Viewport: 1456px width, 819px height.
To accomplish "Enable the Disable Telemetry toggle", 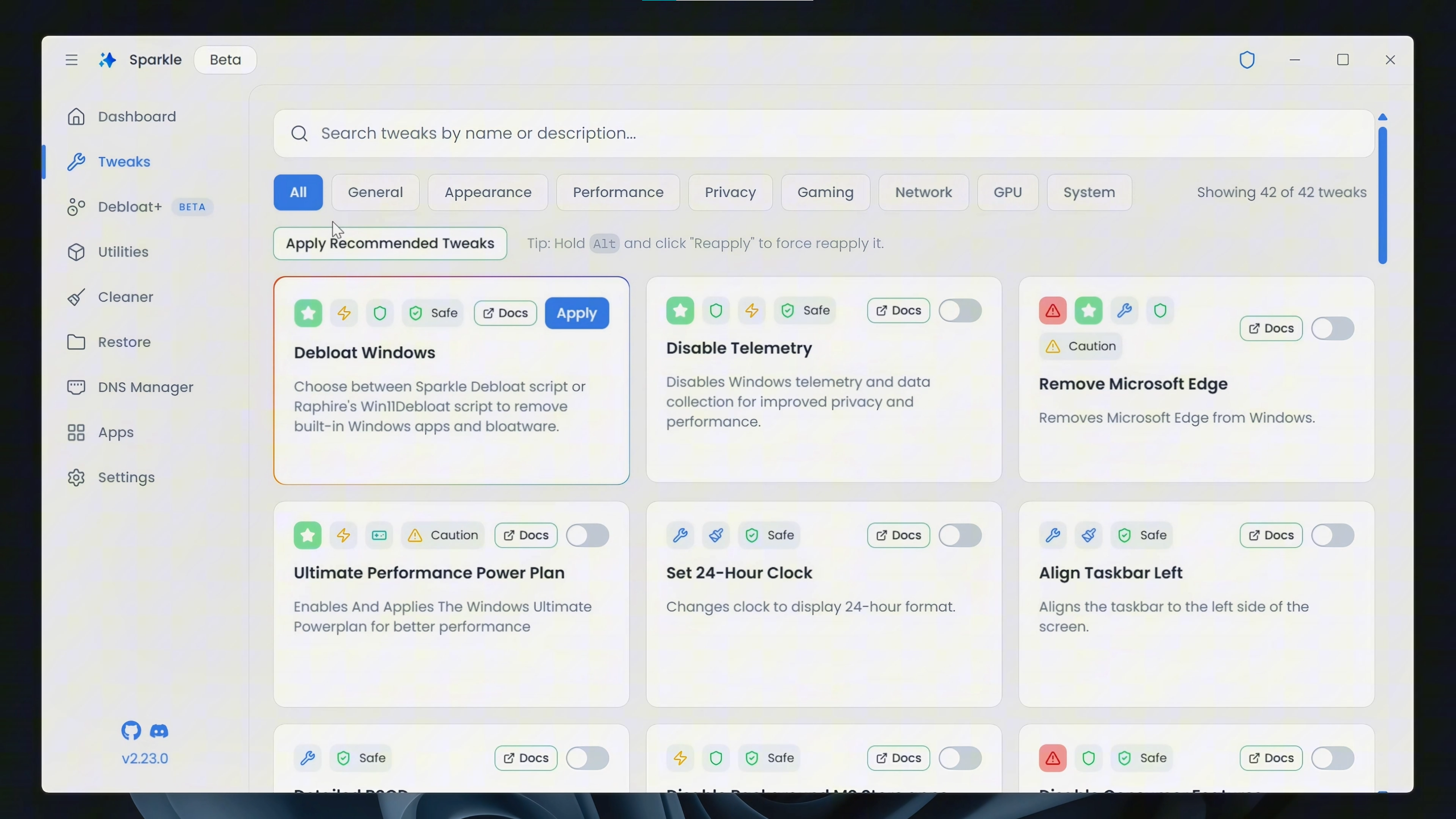I will [960, 311].
